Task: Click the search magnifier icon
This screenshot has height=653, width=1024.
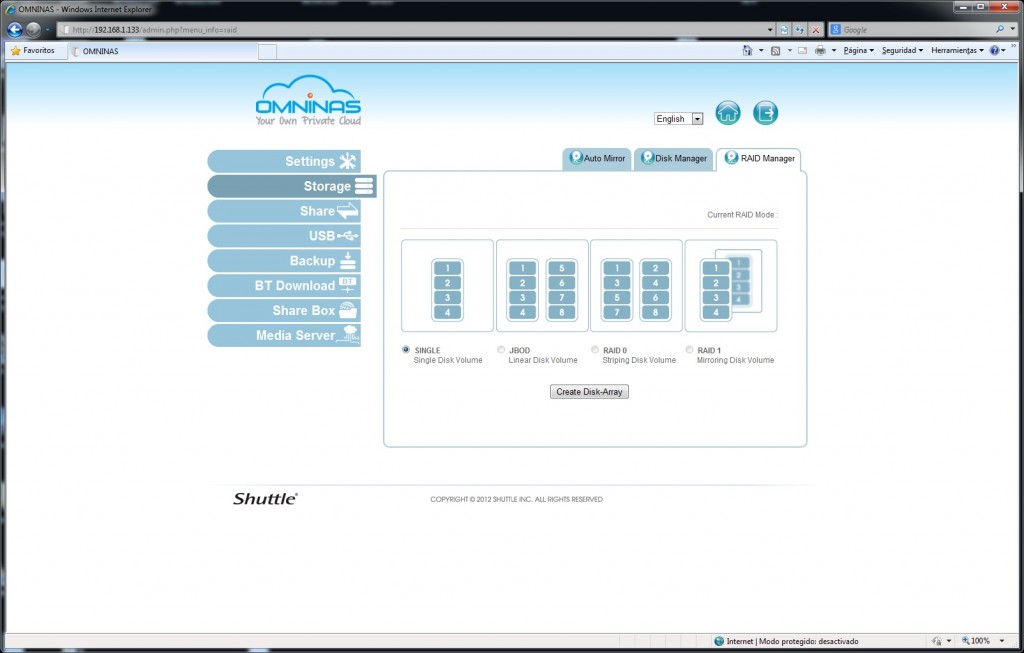Action: [x=1000, y=29]
